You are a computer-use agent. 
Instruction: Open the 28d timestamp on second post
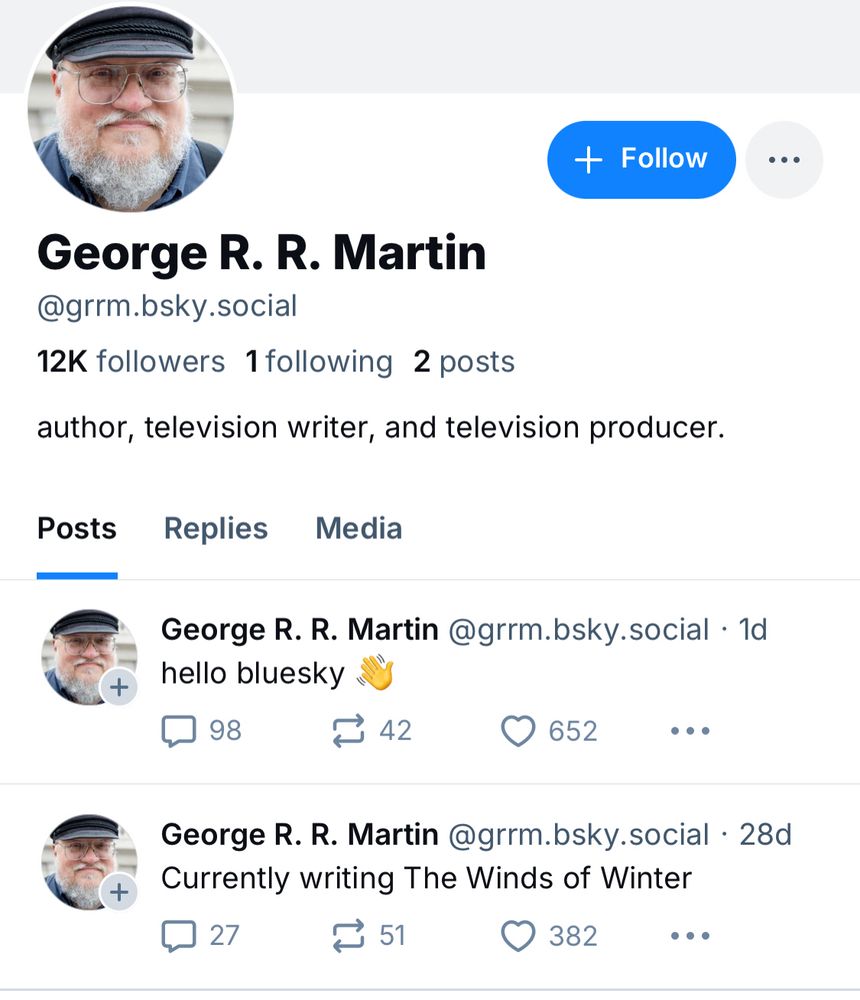click(x=765, y=834)
